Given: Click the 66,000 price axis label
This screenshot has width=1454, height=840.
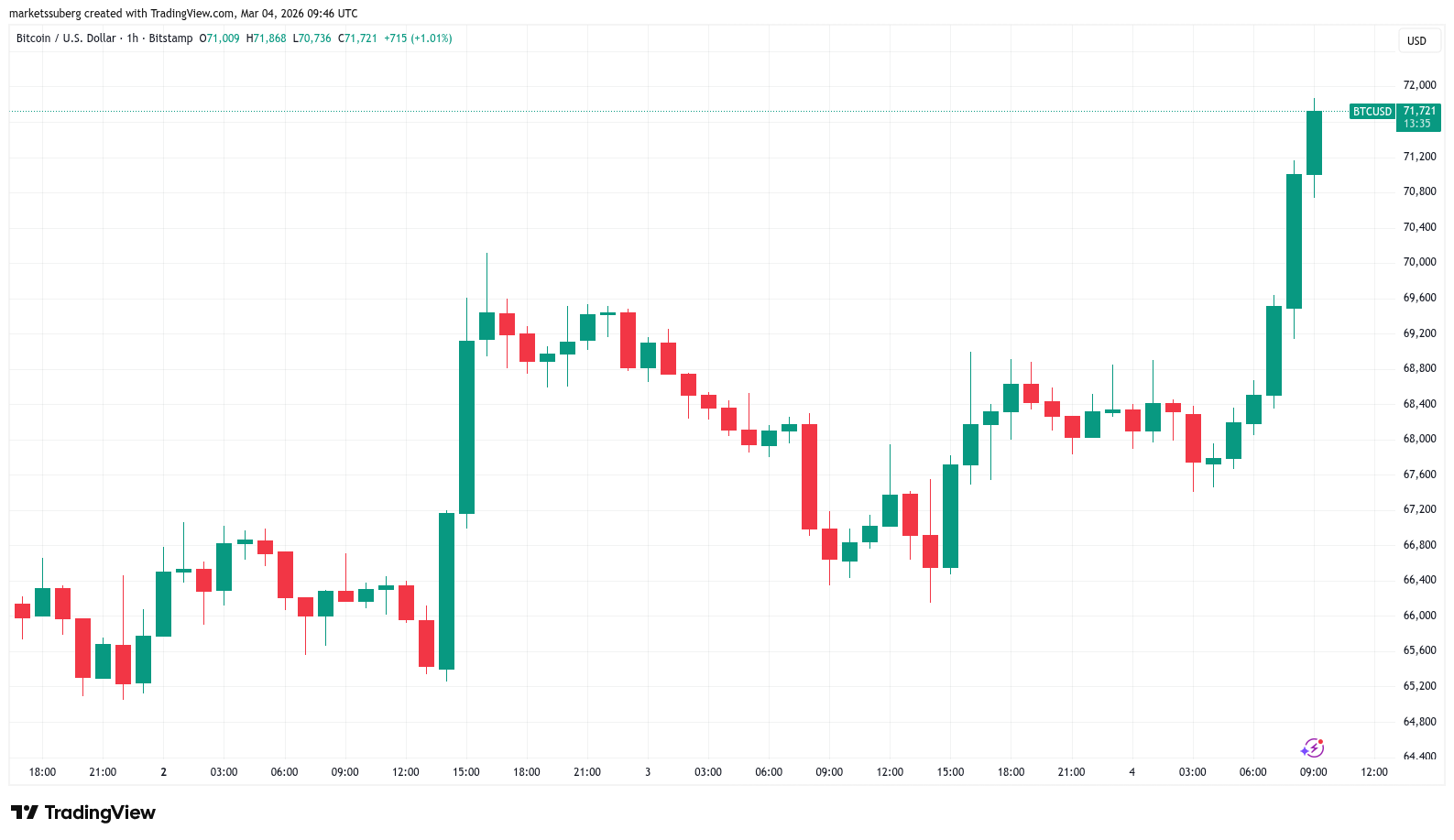Looking at the screenshot, I should tap(1419, 616).
